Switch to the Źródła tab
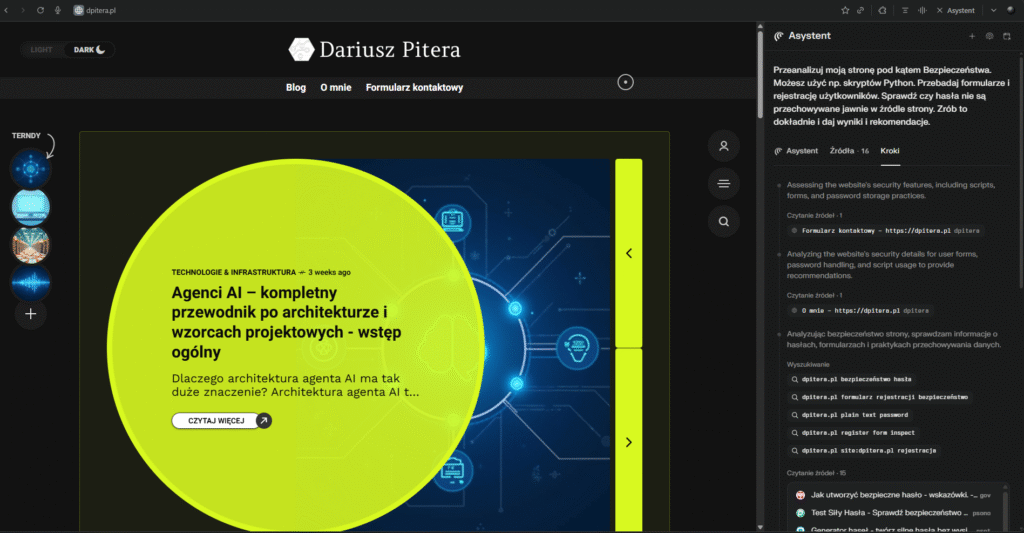 pyautogui.click(x=849, y=151)
